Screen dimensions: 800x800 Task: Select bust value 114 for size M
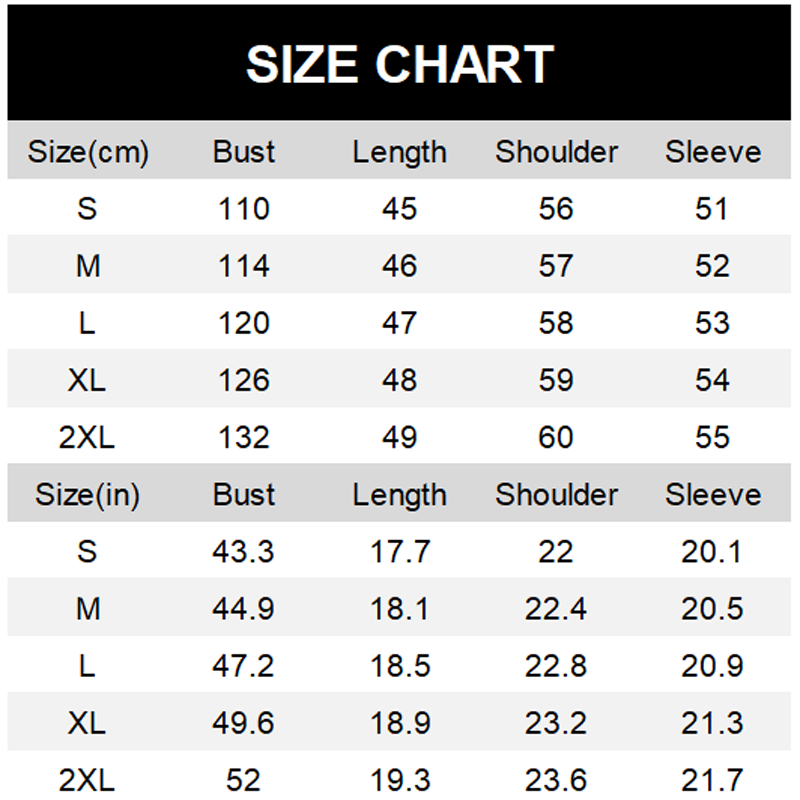point(244,266)
